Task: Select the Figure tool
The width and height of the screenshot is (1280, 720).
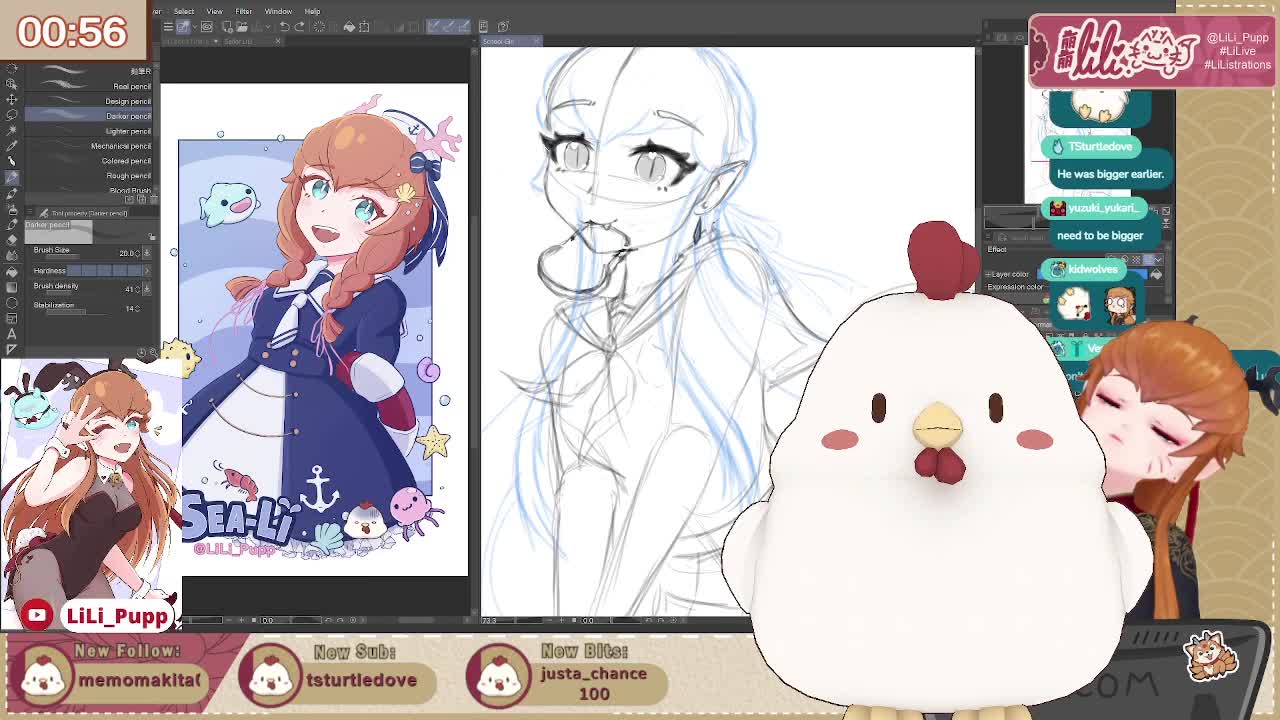Action: 12,303
